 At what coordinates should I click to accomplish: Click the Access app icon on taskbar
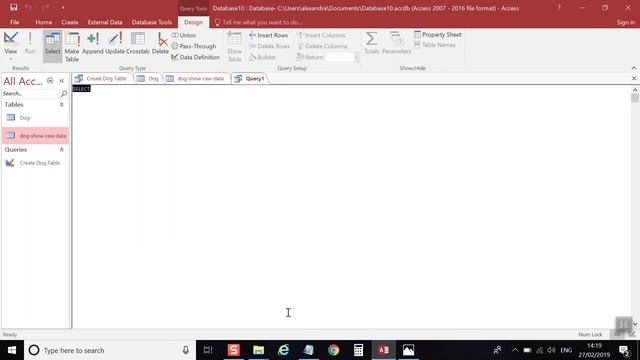(383, 350)
